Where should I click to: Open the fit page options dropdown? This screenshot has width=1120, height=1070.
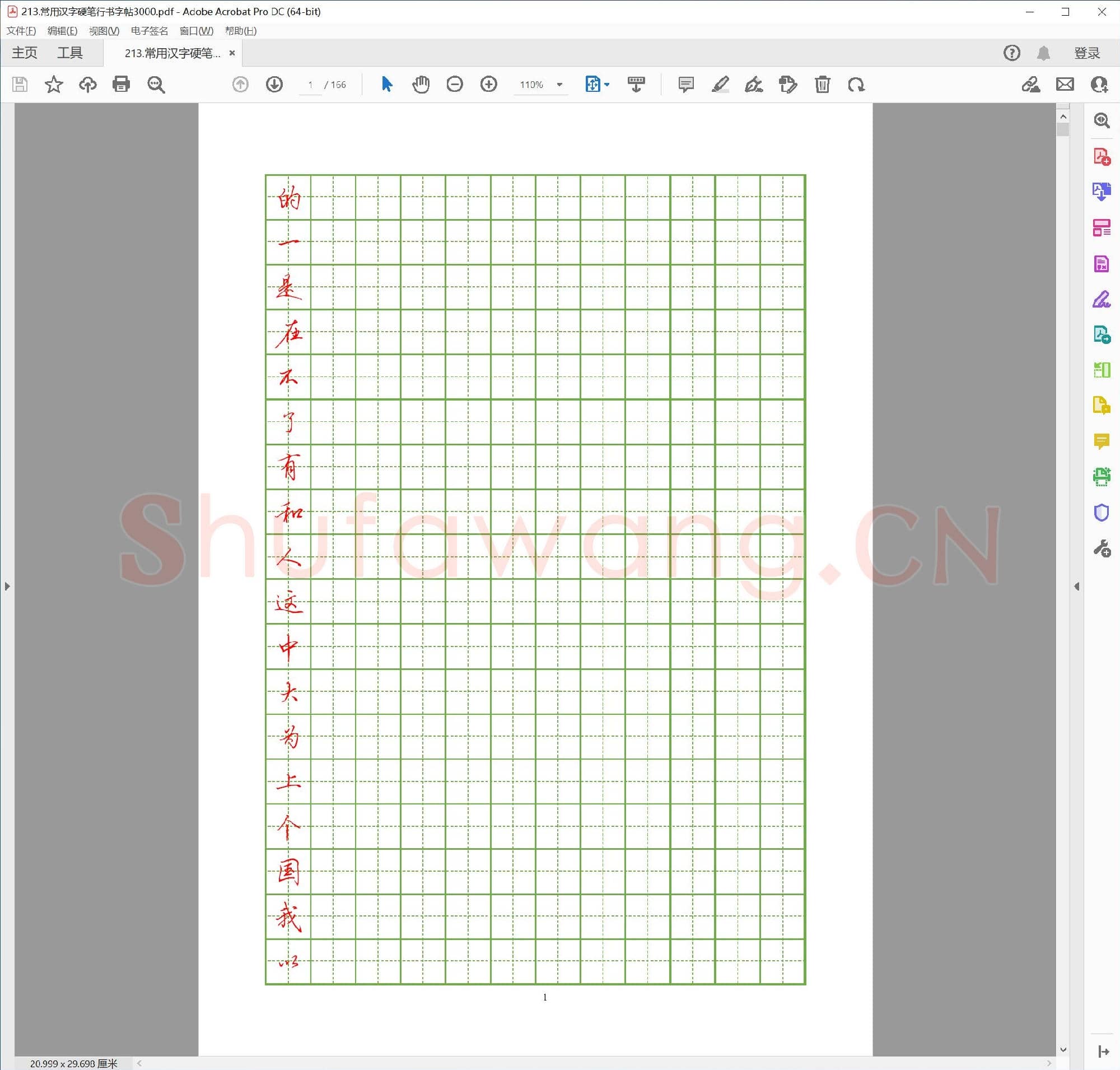point(607,85)
